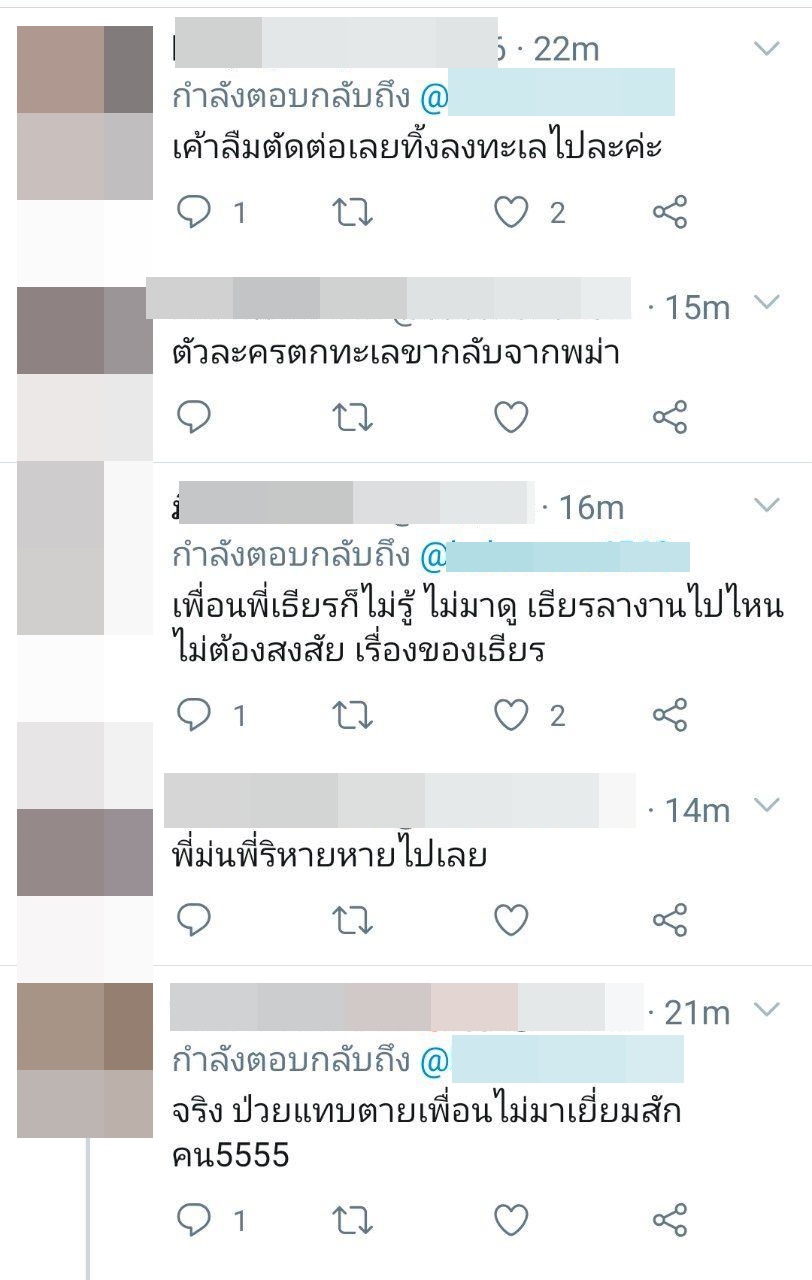Retweet the 16m tweet
The image size is (812, 1280).
tap(351, 715)
